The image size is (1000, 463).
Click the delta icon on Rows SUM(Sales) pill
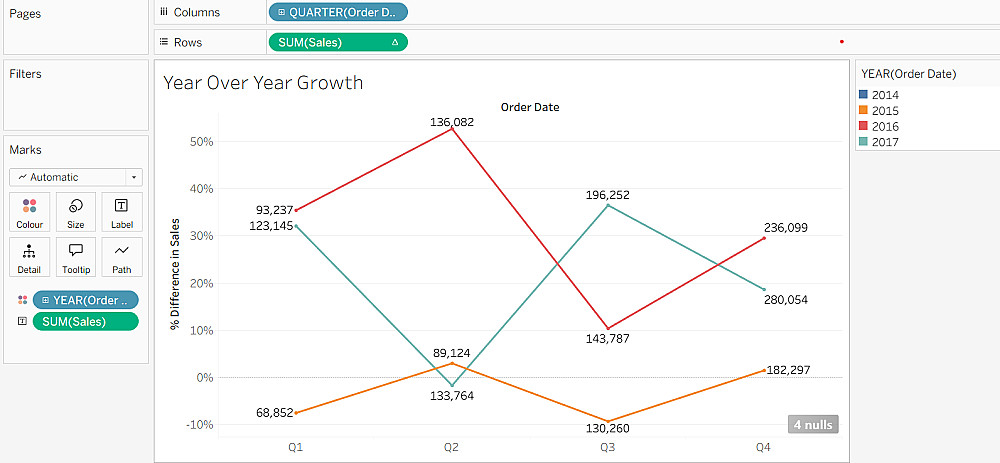[394, 42]
